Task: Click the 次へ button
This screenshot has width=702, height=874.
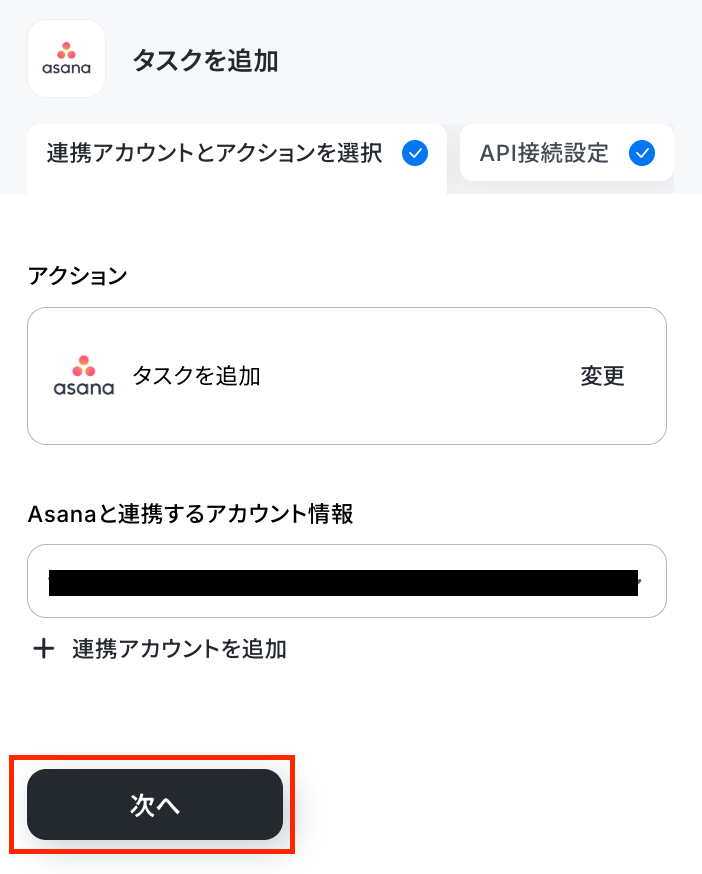Action: pos(155,804)
